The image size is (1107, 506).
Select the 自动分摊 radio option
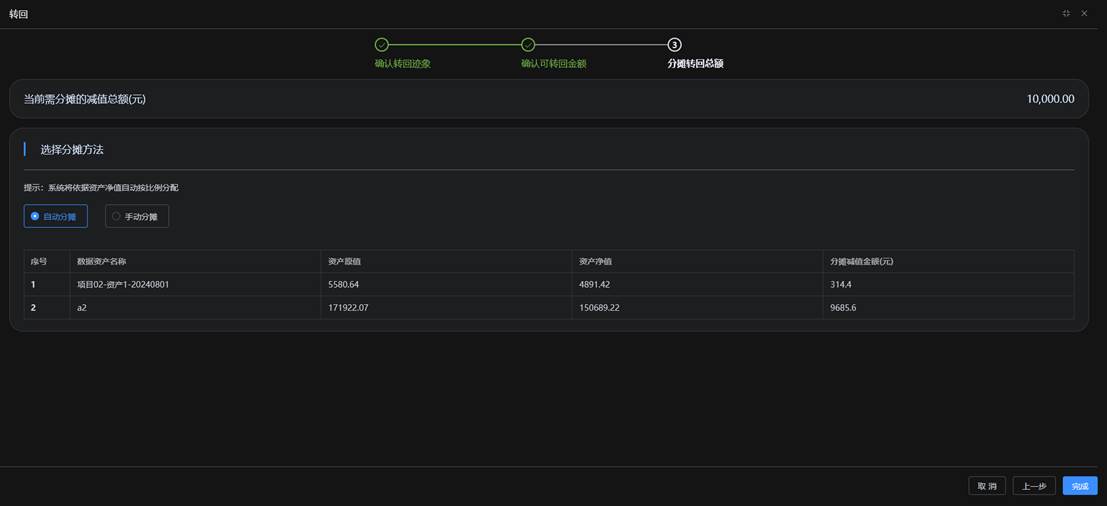coord(55,216)
